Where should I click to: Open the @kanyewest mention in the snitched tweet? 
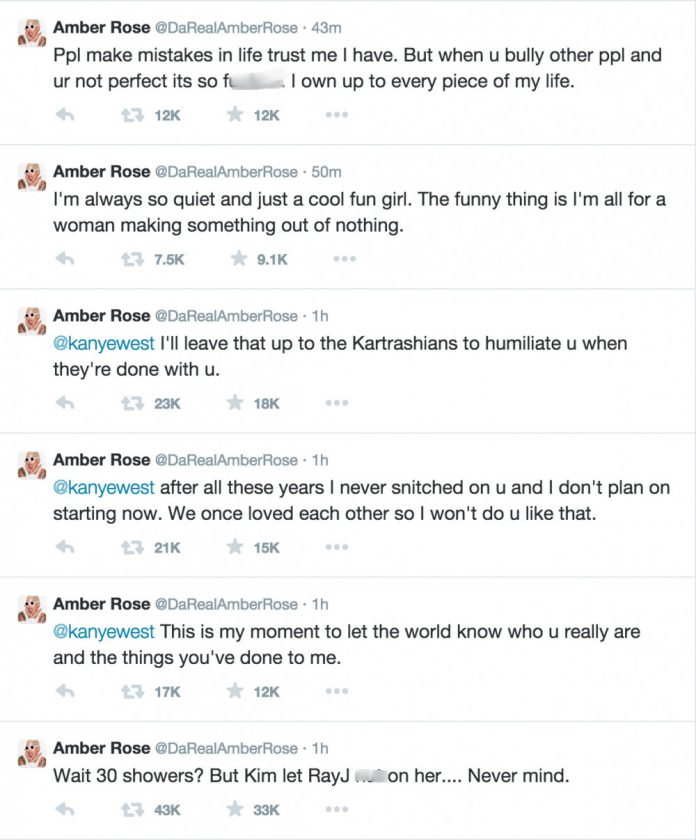click(x=102, y=490)
